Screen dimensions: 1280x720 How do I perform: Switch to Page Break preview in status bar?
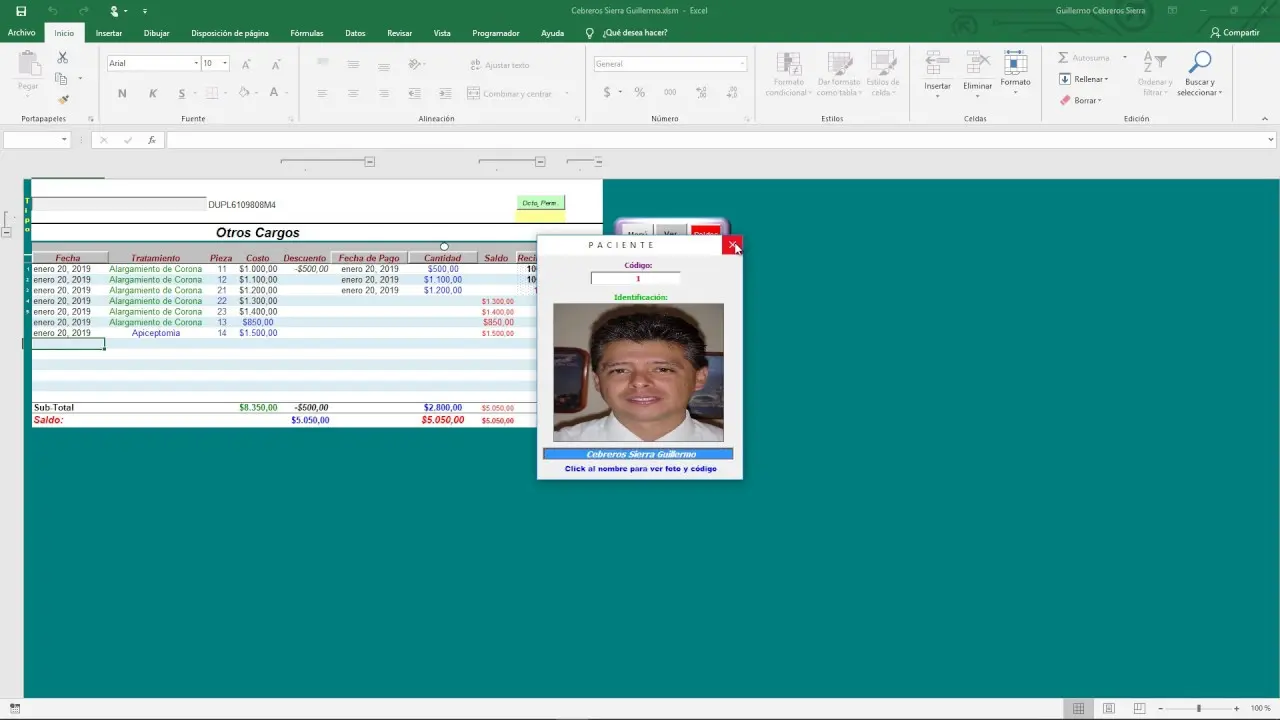[x=1138, y=708]
